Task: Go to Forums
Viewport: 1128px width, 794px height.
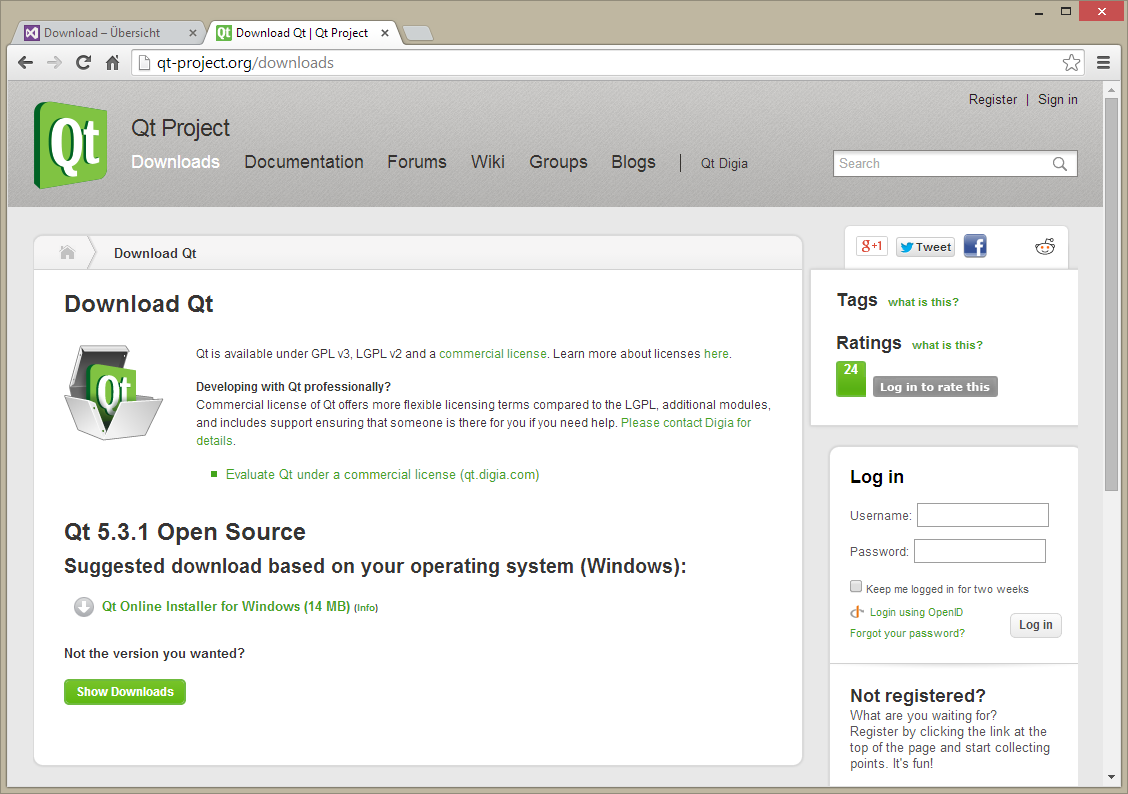Action: pos(417,162)
